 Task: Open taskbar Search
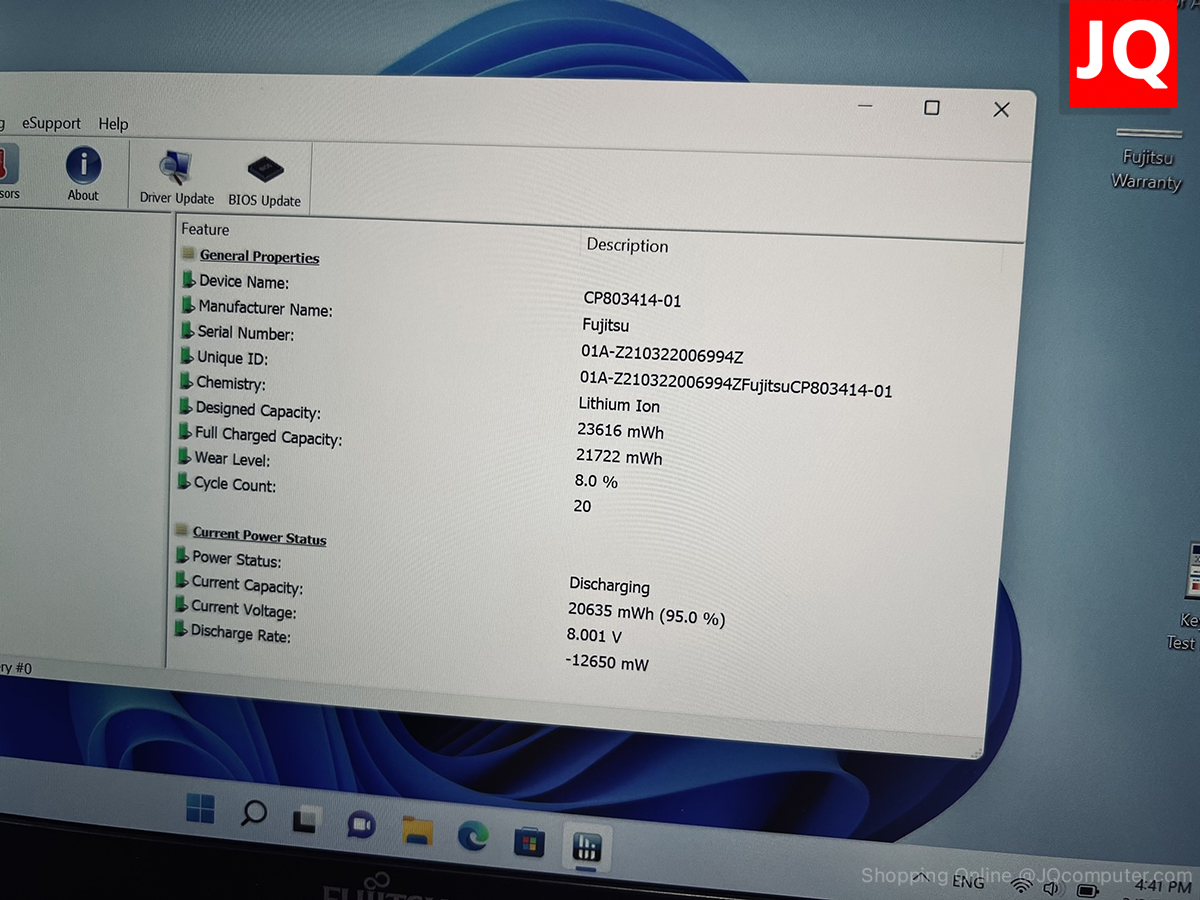point(254,813)
